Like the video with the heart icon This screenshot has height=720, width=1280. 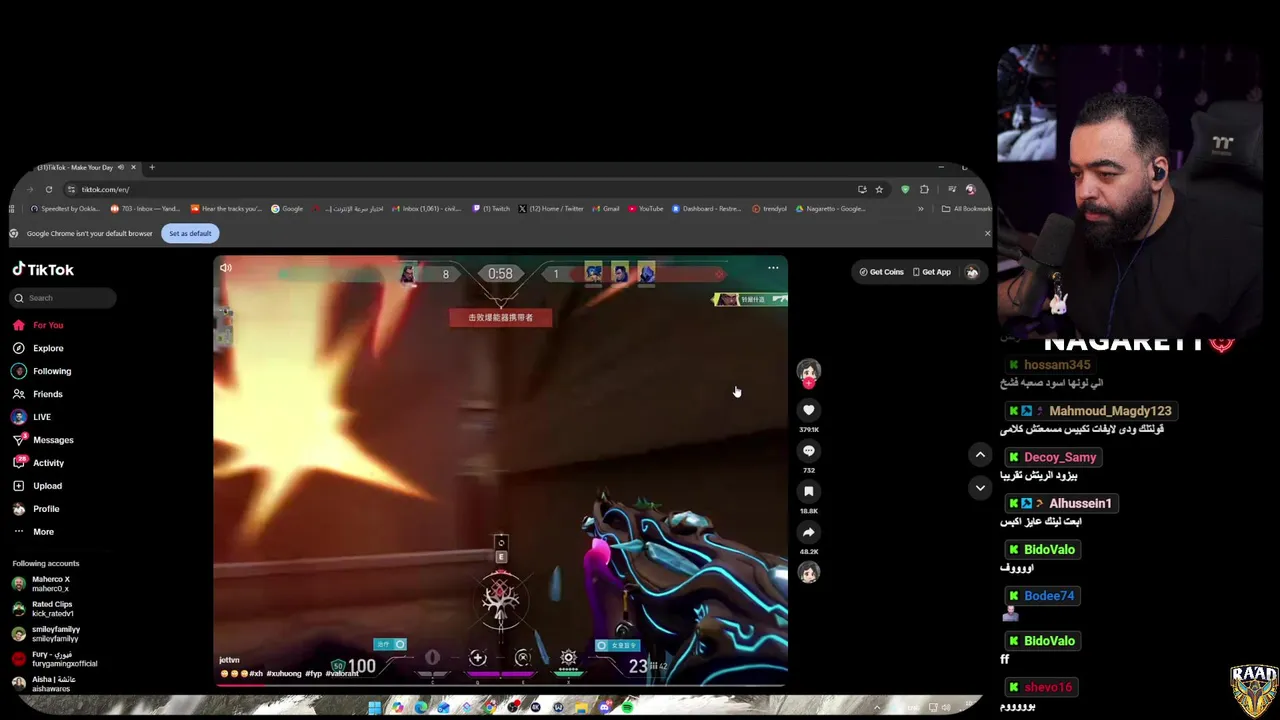coord(809,410)
